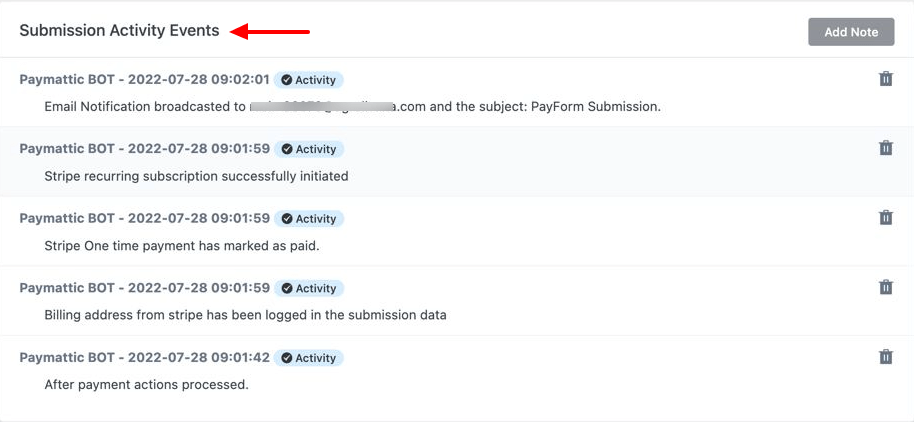Delete the email notification broadcast activity entry
The height and width of the screenshot is (422, 914).
tap(885, 79)
